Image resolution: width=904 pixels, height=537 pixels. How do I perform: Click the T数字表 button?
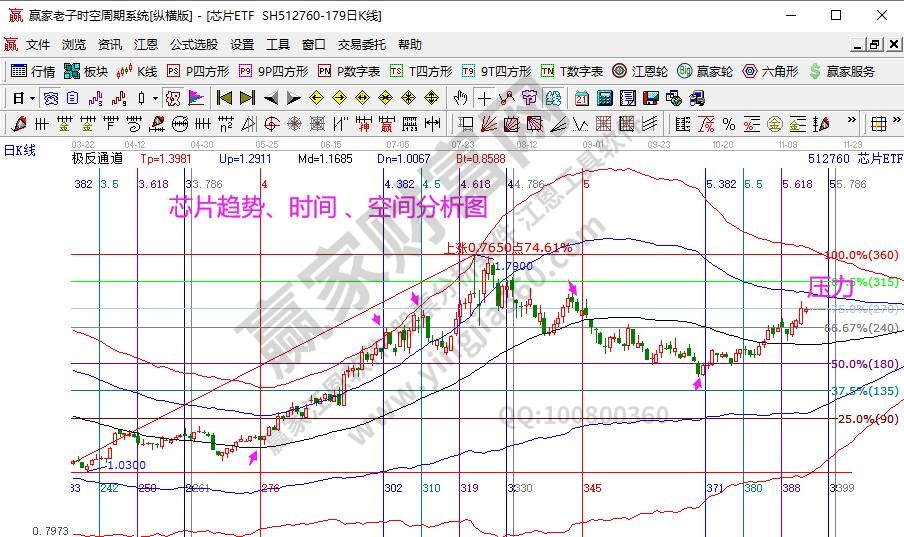[571, 71]
